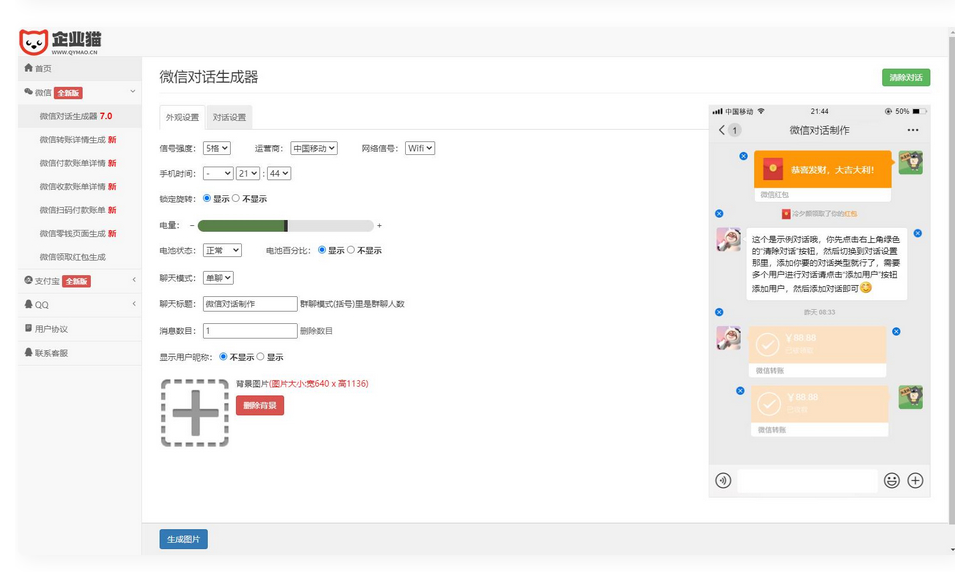The image size is (958, 572).
Task: Select 不显示 for 显示用户昵称
Action: point(224,356)
